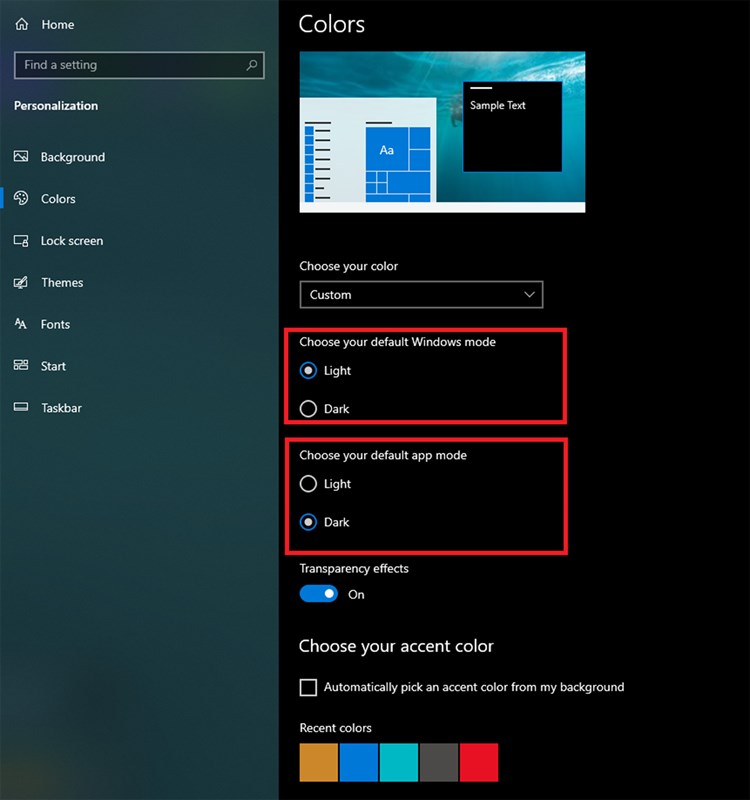Click the Fonts icon
Image resolution: width=750 pixels, height=800 pixels.
[21, 323]
